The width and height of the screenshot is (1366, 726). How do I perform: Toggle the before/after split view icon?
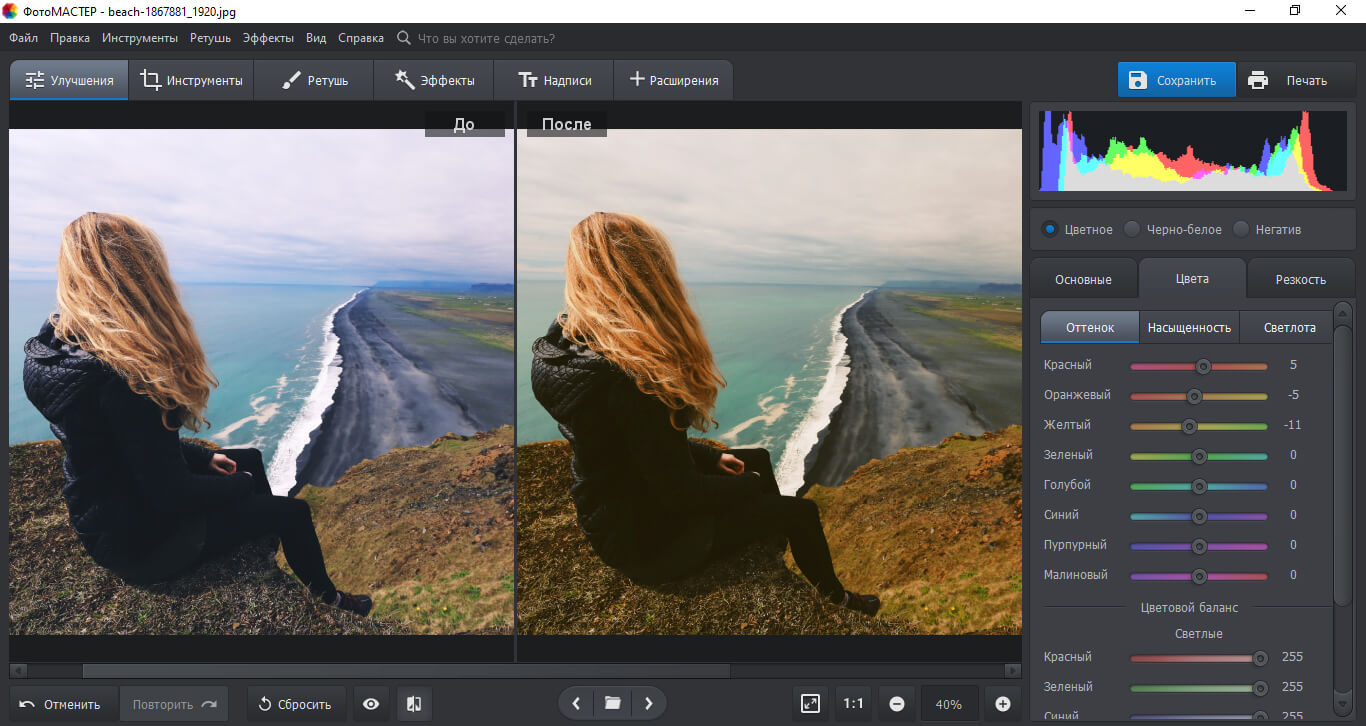point(413,704)
